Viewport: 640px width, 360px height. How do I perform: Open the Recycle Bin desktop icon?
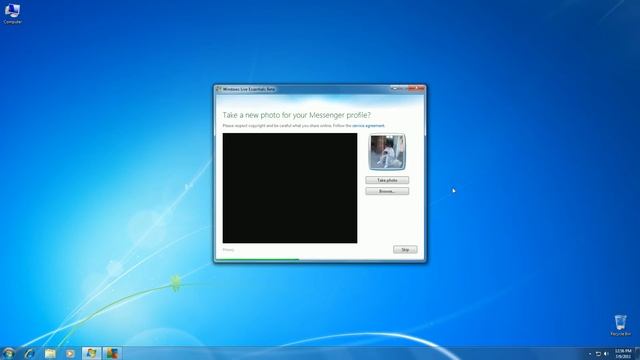(620, 325)
